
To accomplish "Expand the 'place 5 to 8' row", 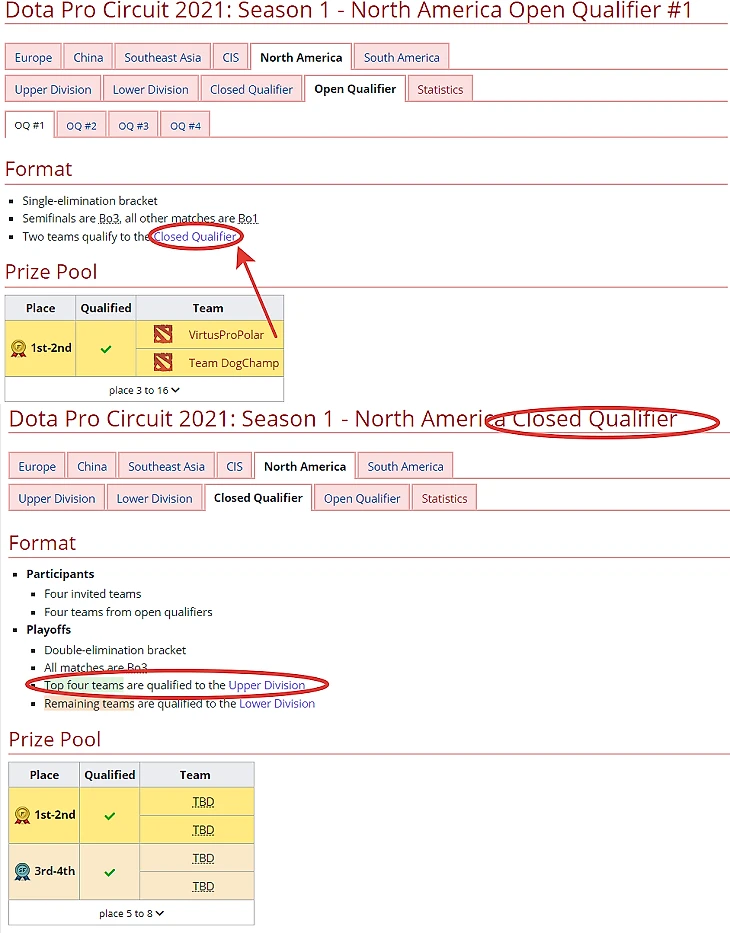I will (x=131, y=913).
